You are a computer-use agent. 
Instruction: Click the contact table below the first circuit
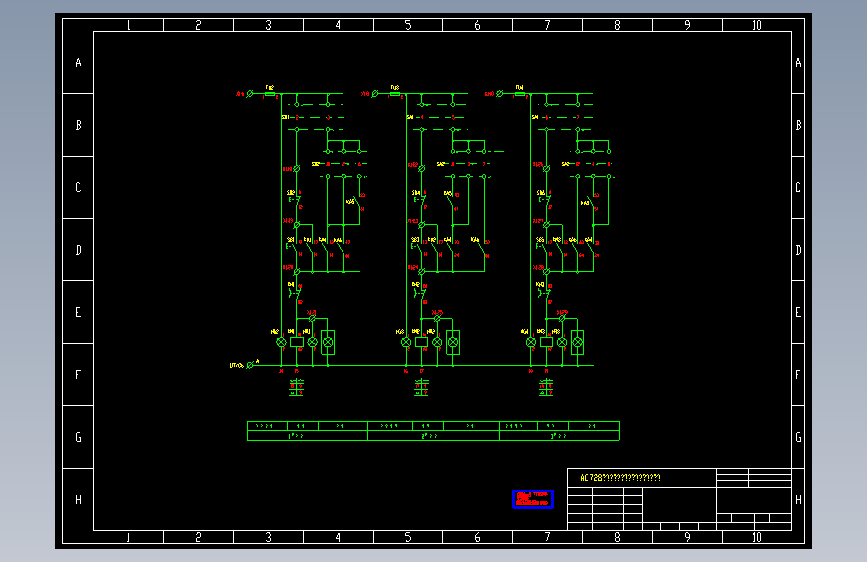point(296,388)
